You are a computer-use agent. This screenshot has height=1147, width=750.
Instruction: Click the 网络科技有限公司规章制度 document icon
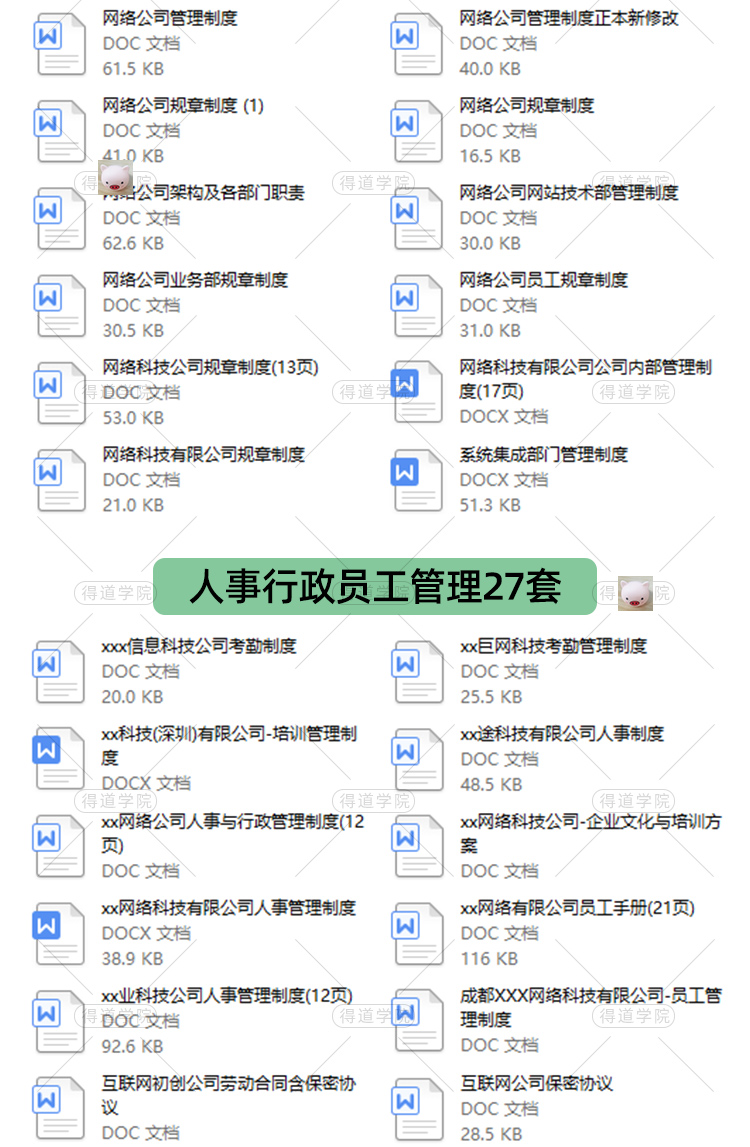click(60, 480)
